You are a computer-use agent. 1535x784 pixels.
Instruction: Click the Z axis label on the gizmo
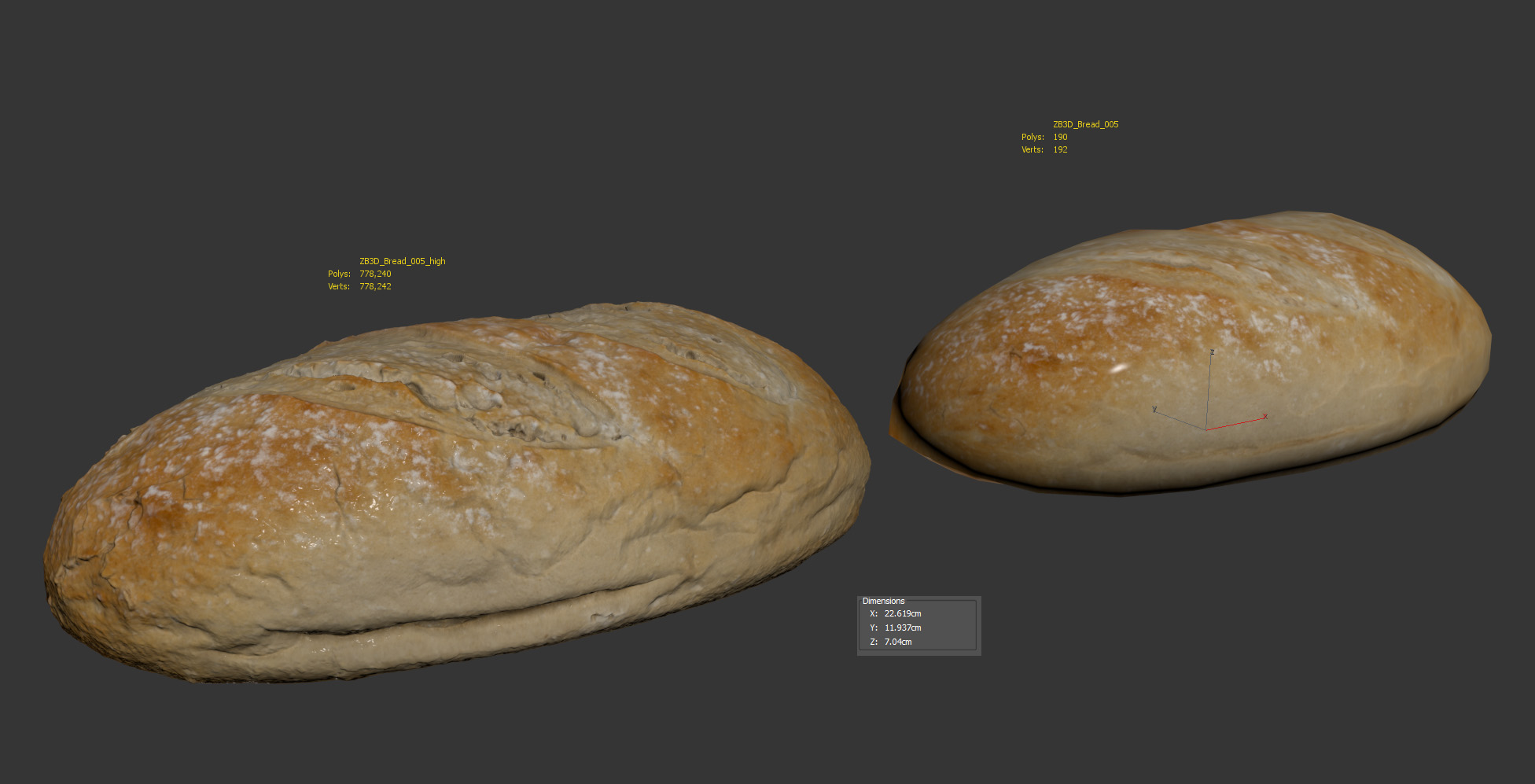1213,352
